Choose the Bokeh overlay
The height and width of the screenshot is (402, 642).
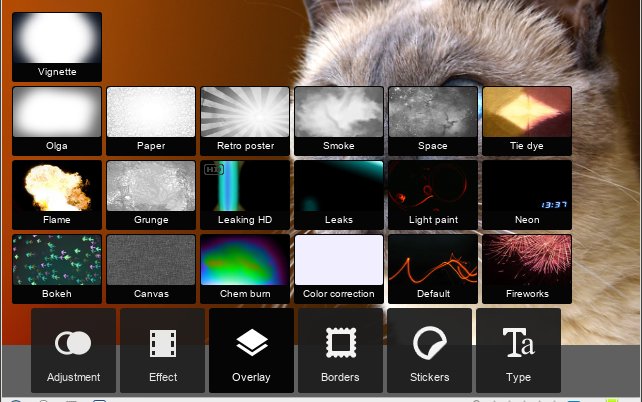57,269
